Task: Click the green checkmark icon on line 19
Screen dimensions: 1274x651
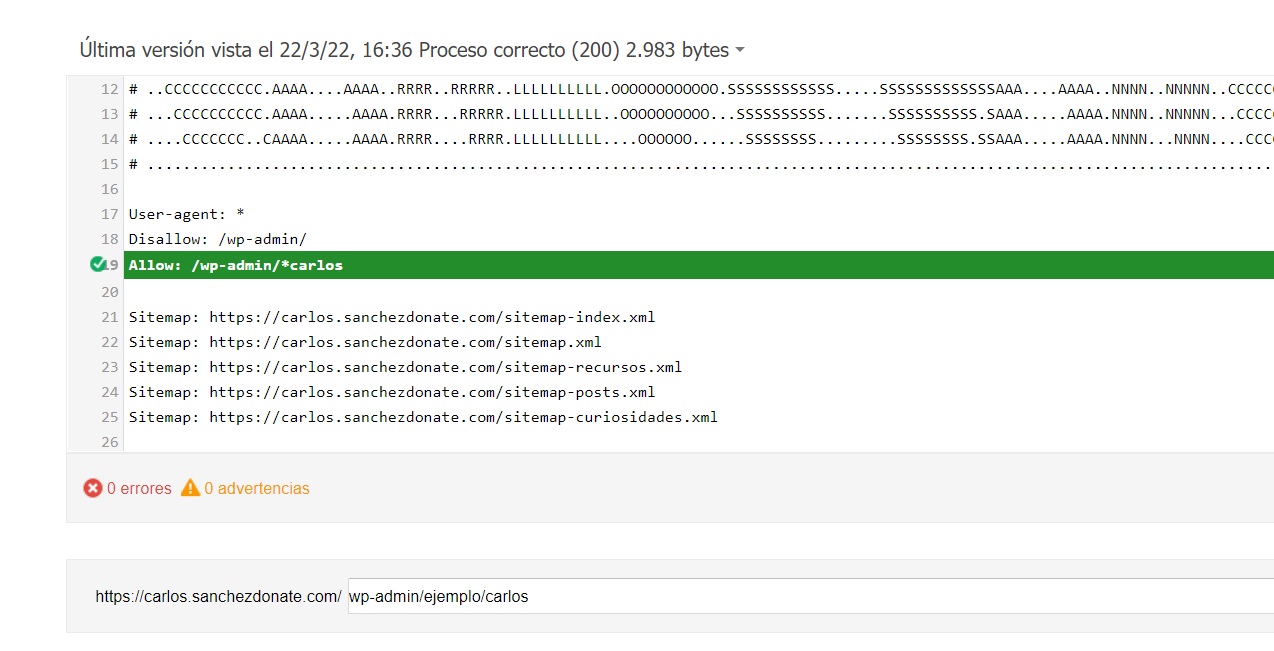Action: (x=98, y=264)
